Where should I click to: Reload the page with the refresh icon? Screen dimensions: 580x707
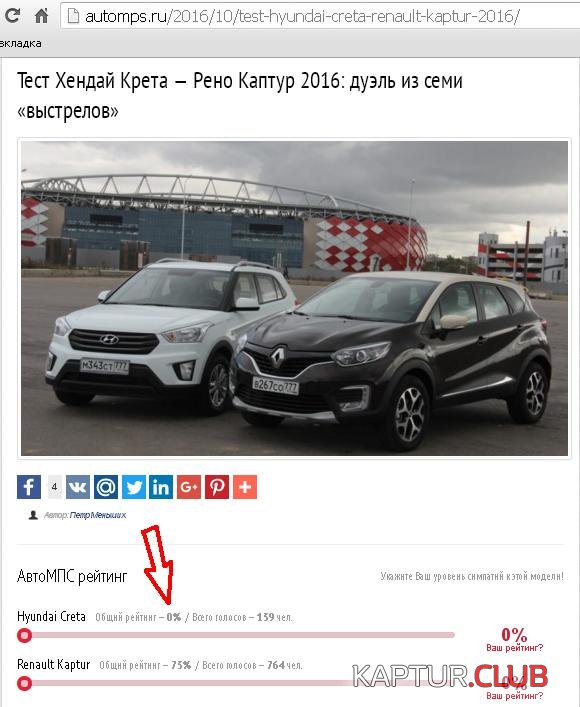coord(12,15)
